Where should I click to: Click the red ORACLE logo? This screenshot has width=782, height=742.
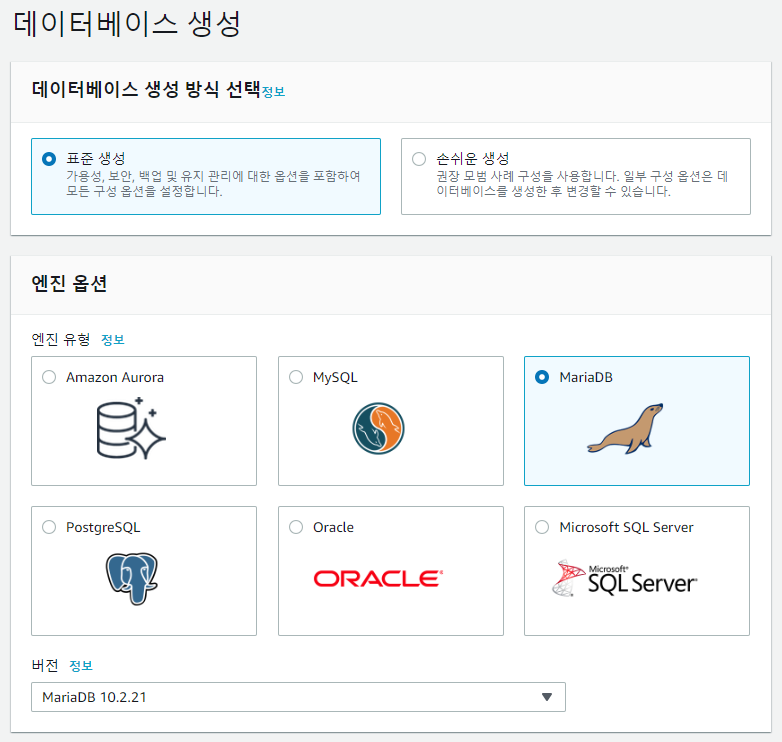379,578
